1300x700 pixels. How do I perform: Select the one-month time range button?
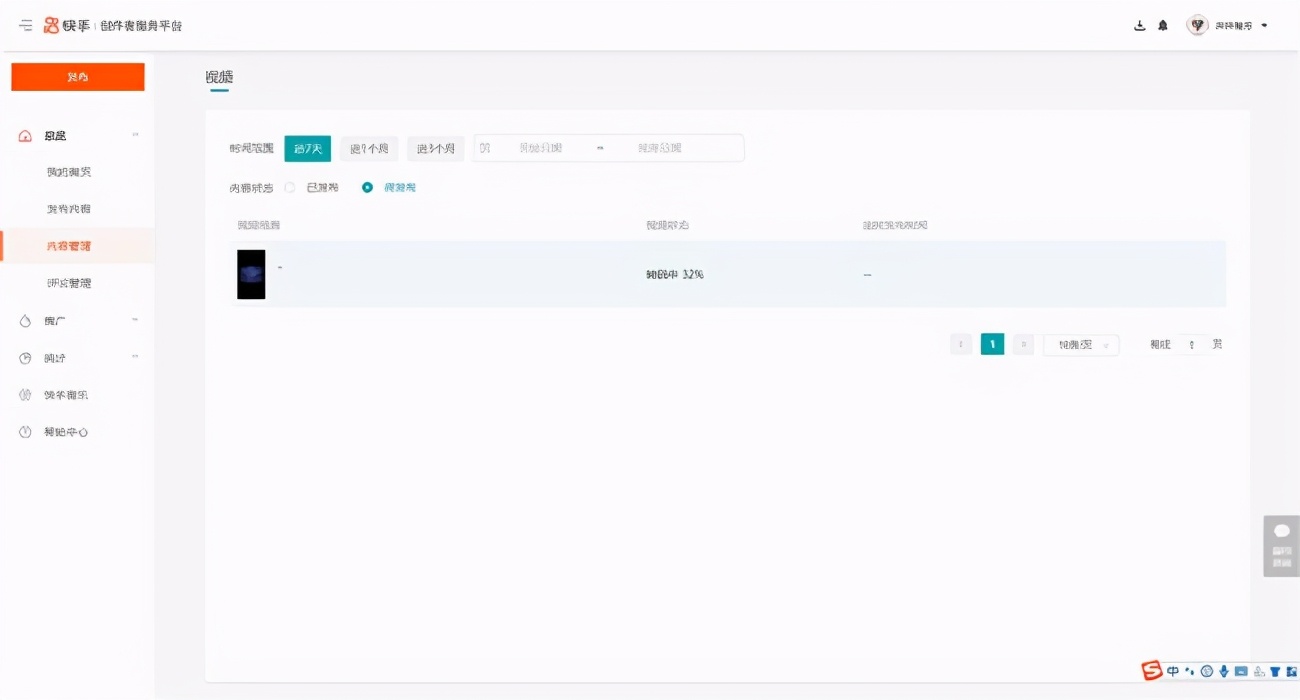(x=369, y=149)
